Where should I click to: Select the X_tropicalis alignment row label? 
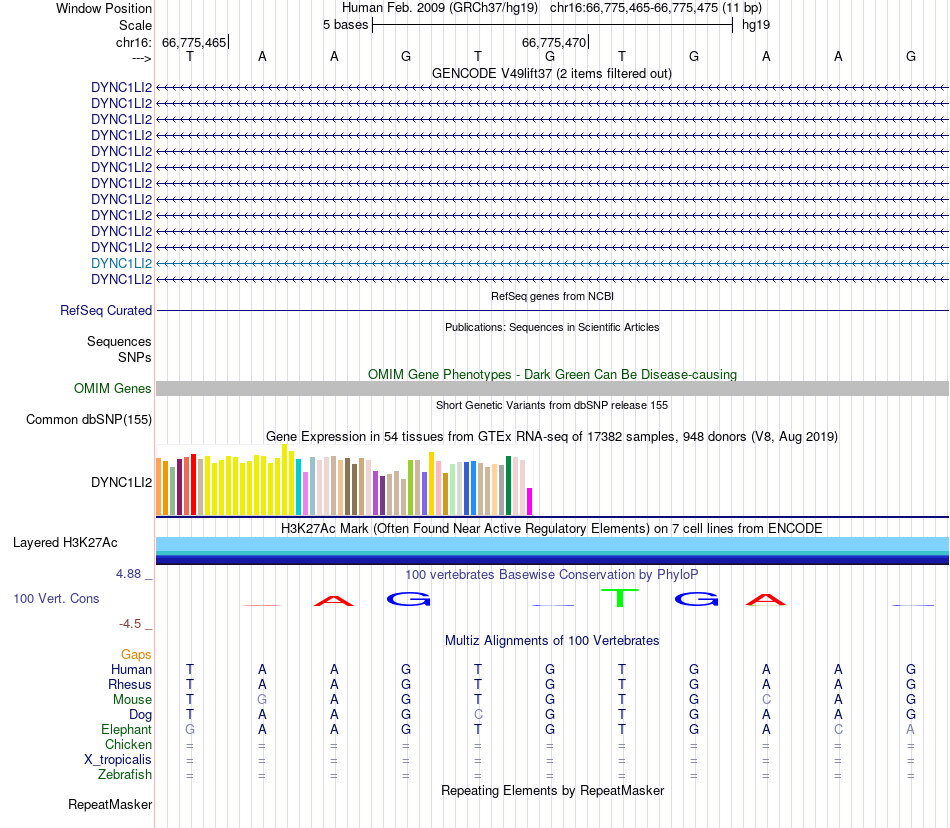pos(118,760)
